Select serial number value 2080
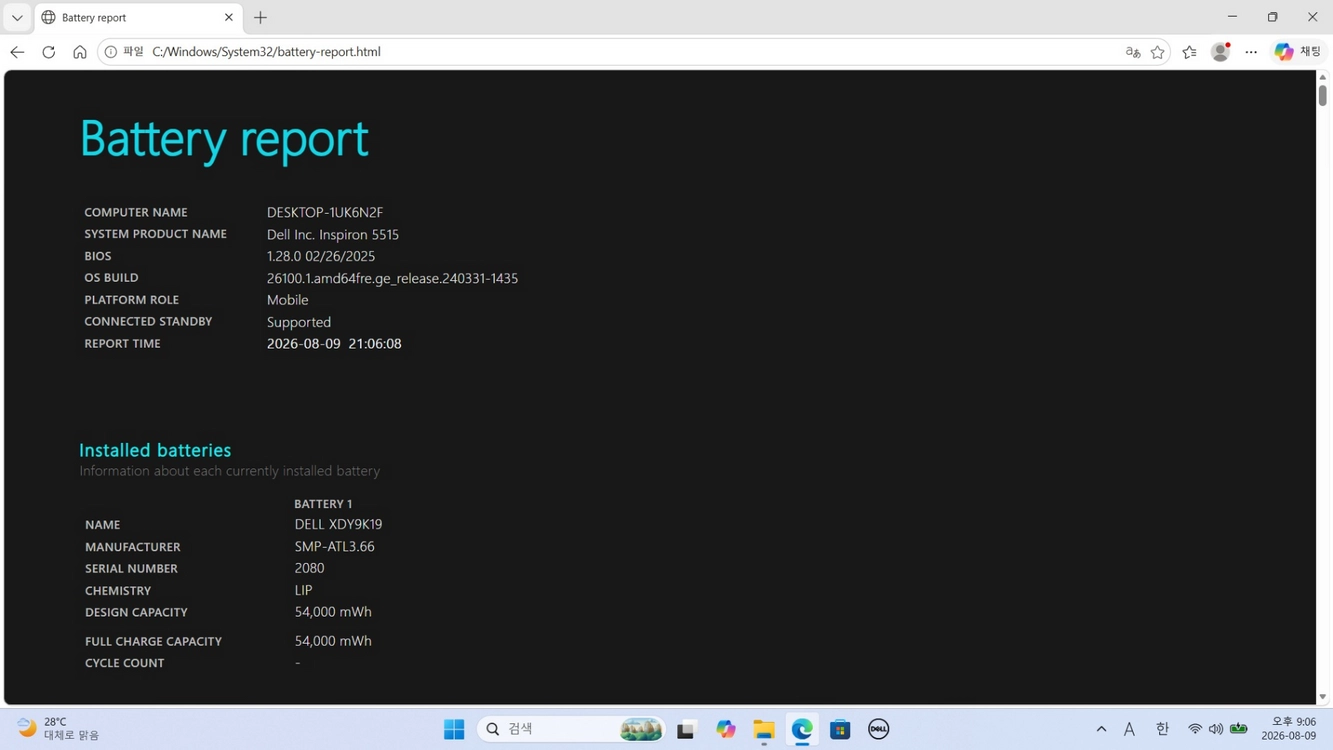The width and height of the screenshot is (1333, 750). [309, 568]
